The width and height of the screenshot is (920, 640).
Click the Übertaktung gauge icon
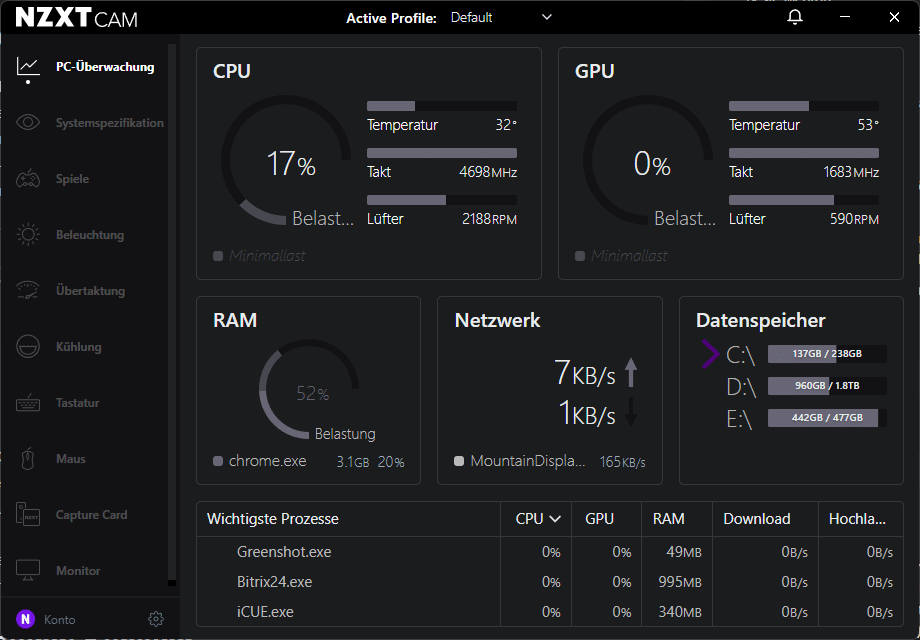coord(28,291)
